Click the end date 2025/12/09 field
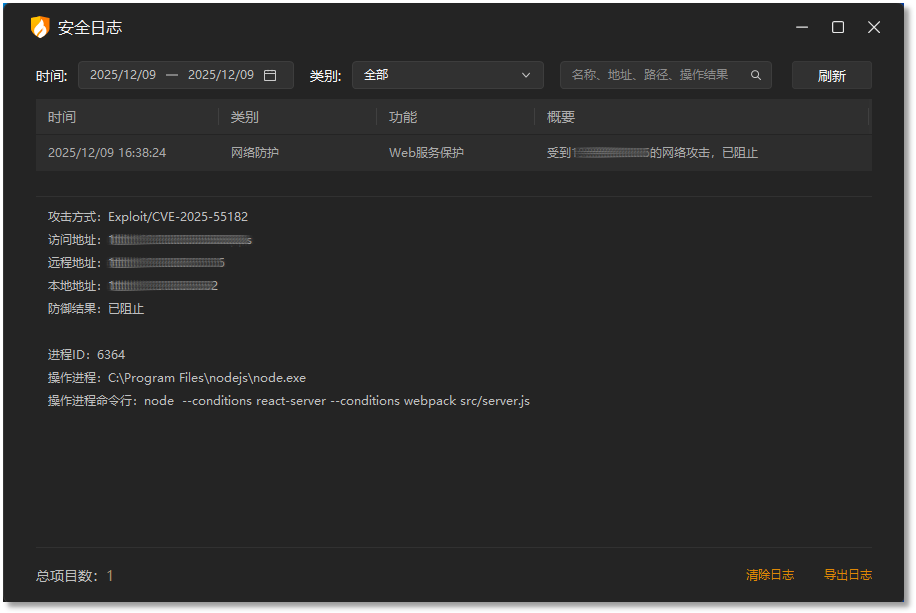This screenshot has height=613, width=916. coord(222,74)
